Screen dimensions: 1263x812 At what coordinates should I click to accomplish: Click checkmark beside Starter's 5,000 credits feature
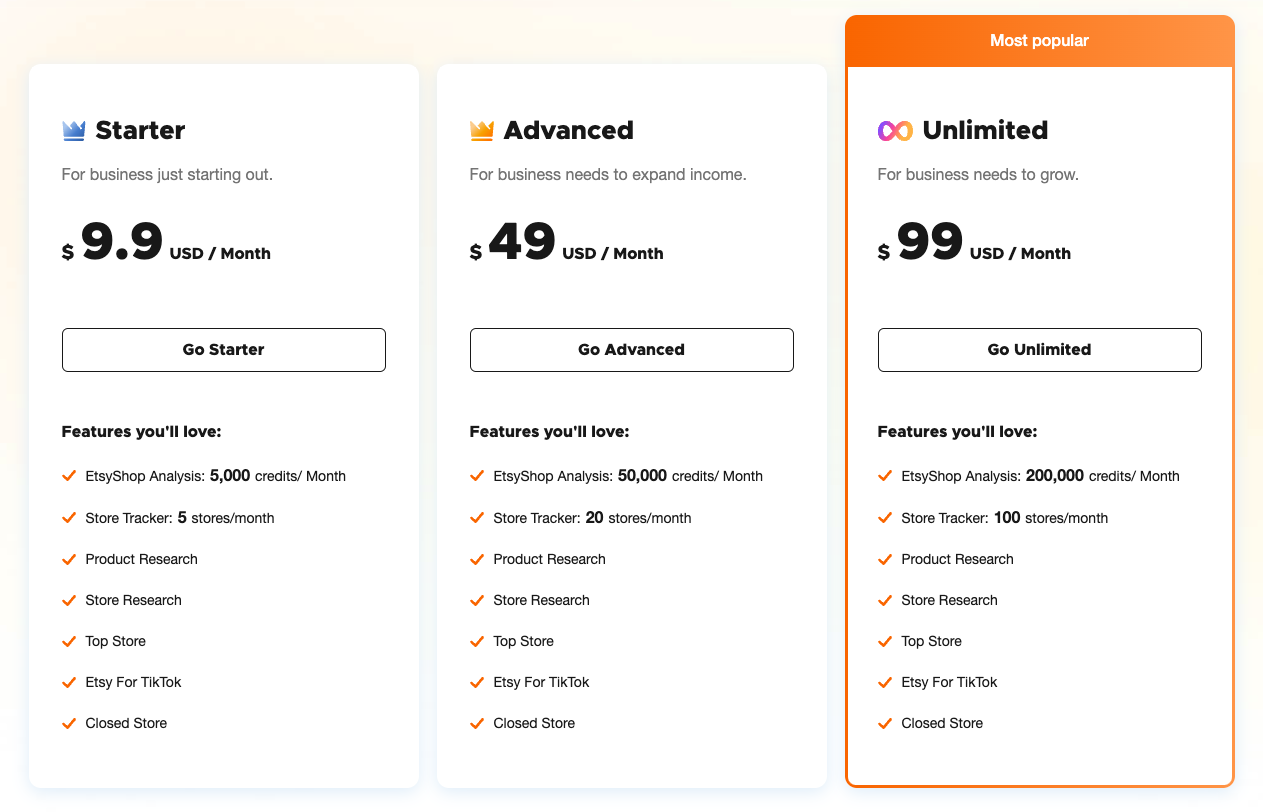(69, 476)
